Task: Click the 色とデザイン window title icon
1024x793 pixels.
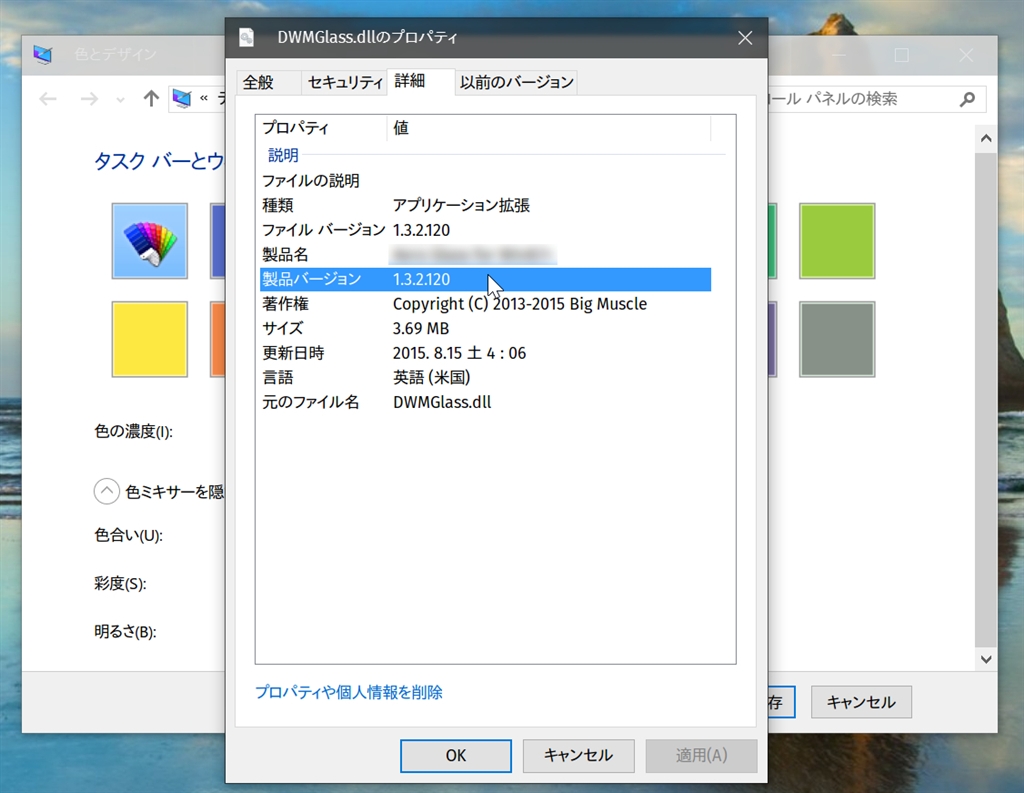Action: pyautogui.click(x=43, y=55)
